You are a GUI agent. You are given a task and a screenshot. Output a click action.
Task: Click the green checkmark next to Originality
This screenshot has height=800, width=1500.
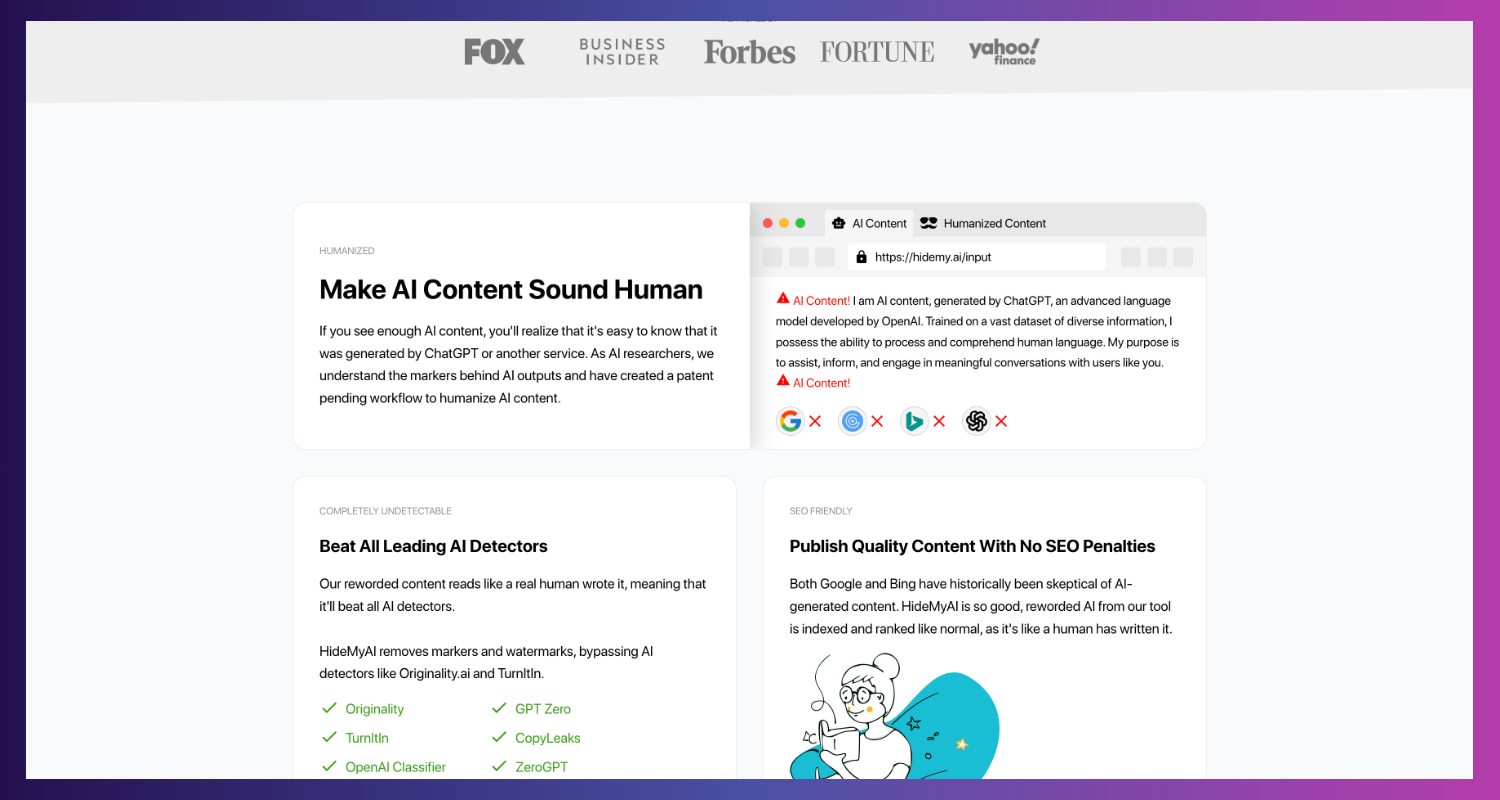[329, 708]
